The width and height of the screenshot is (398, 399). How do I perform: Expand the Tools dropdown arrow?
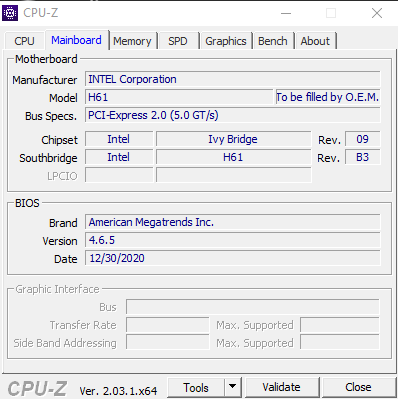click(x=233, y=387)
